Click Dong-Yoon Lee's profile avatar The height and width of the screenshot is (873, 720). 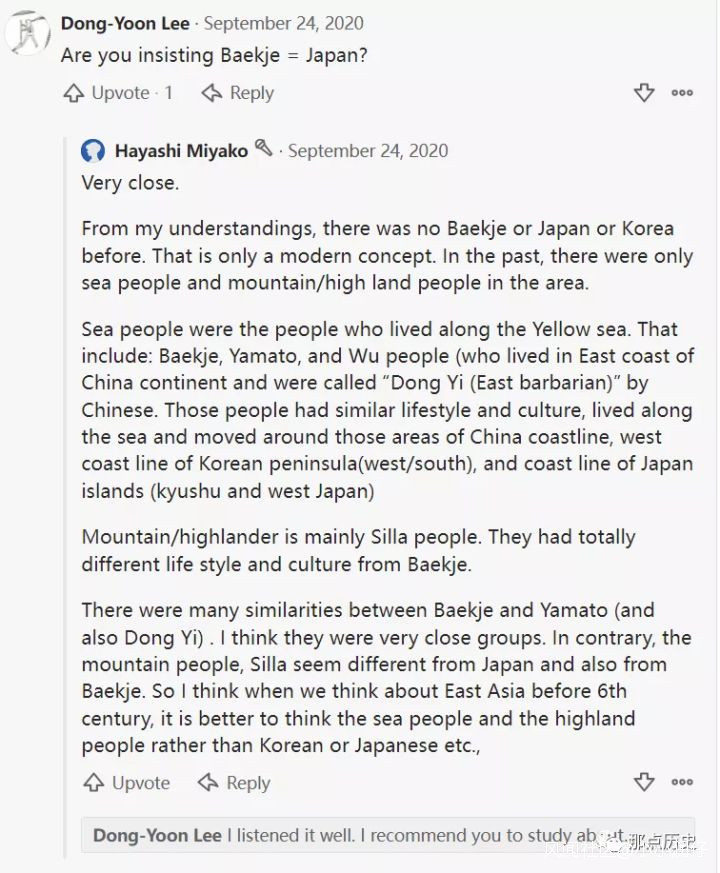coord(28,35)
